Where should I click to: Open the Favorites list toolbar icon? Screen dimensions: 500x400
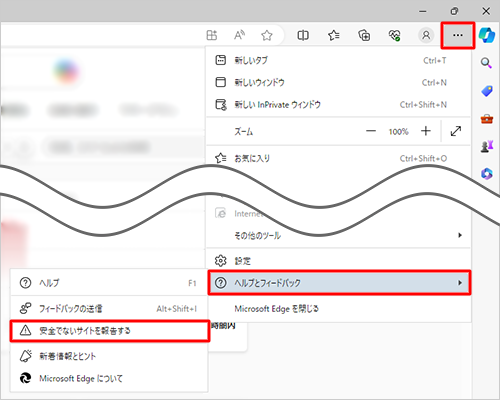point(334,35)
